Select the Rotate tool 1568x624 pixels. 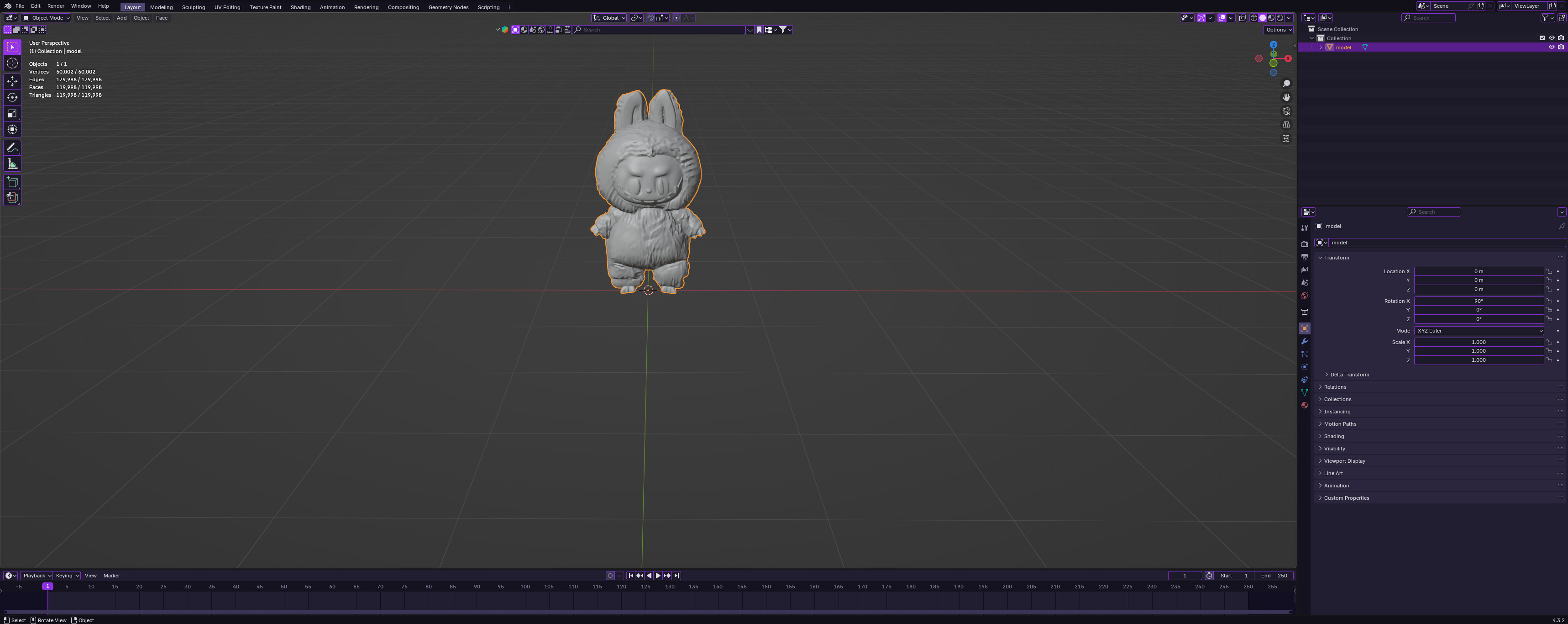[x=12, y=97]
